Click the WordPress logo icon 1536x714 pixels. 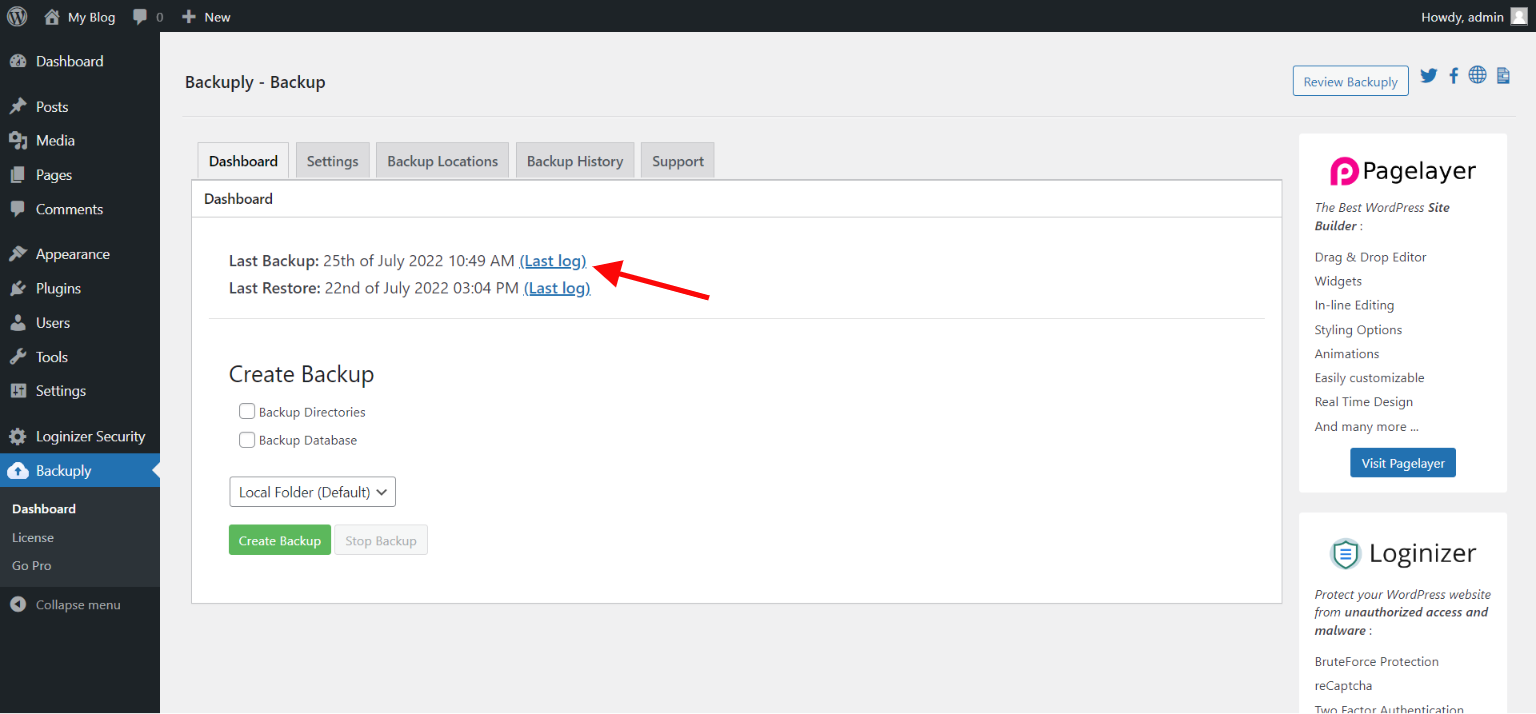point(17,16)
